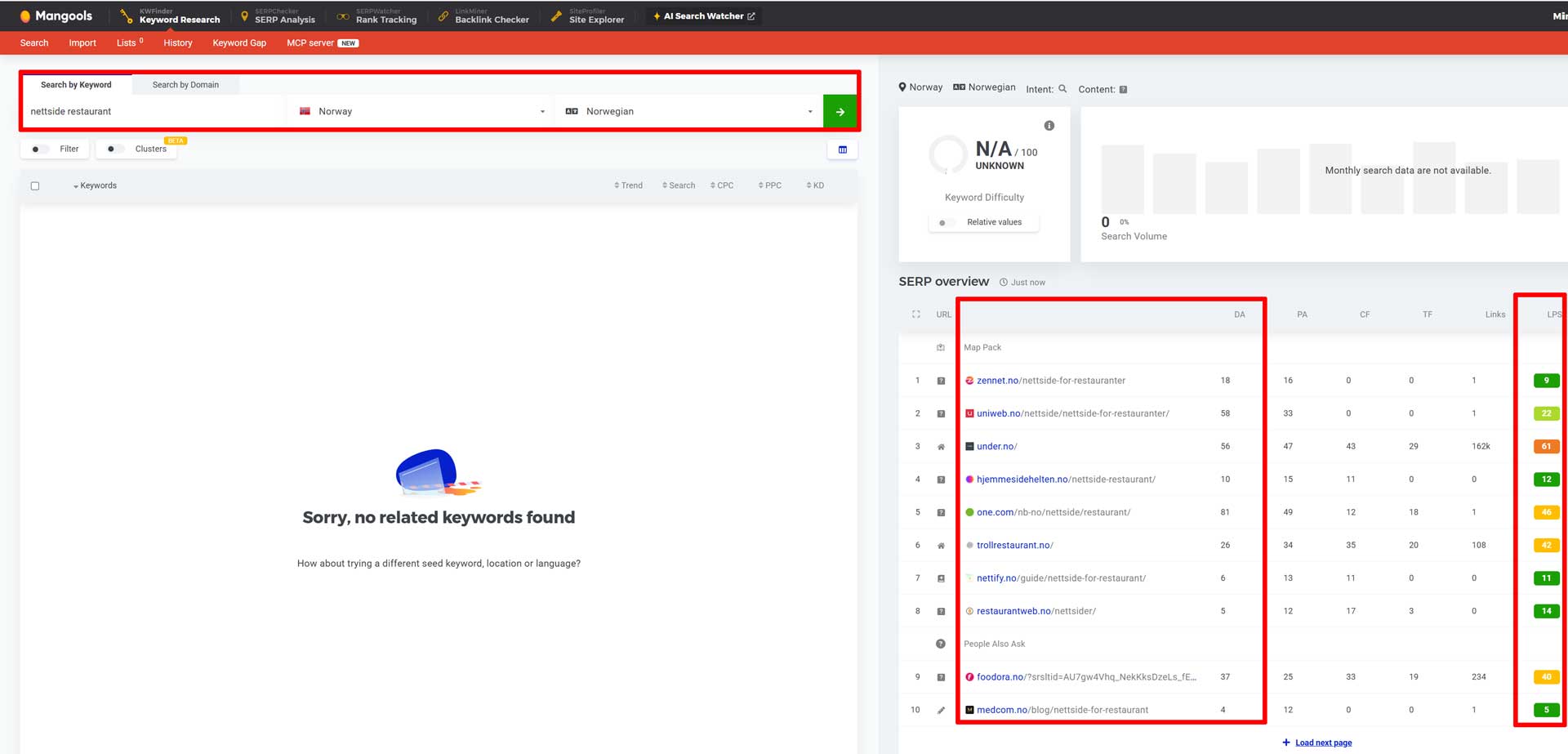Open the zennet.no/nettside-for-restauranter link
1568x754 pixels.
[x=1051, y=381]
